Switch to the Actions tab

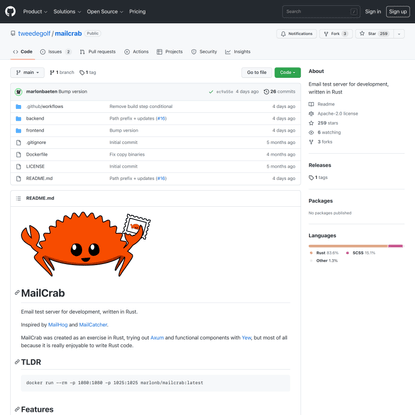click(136, 52)
